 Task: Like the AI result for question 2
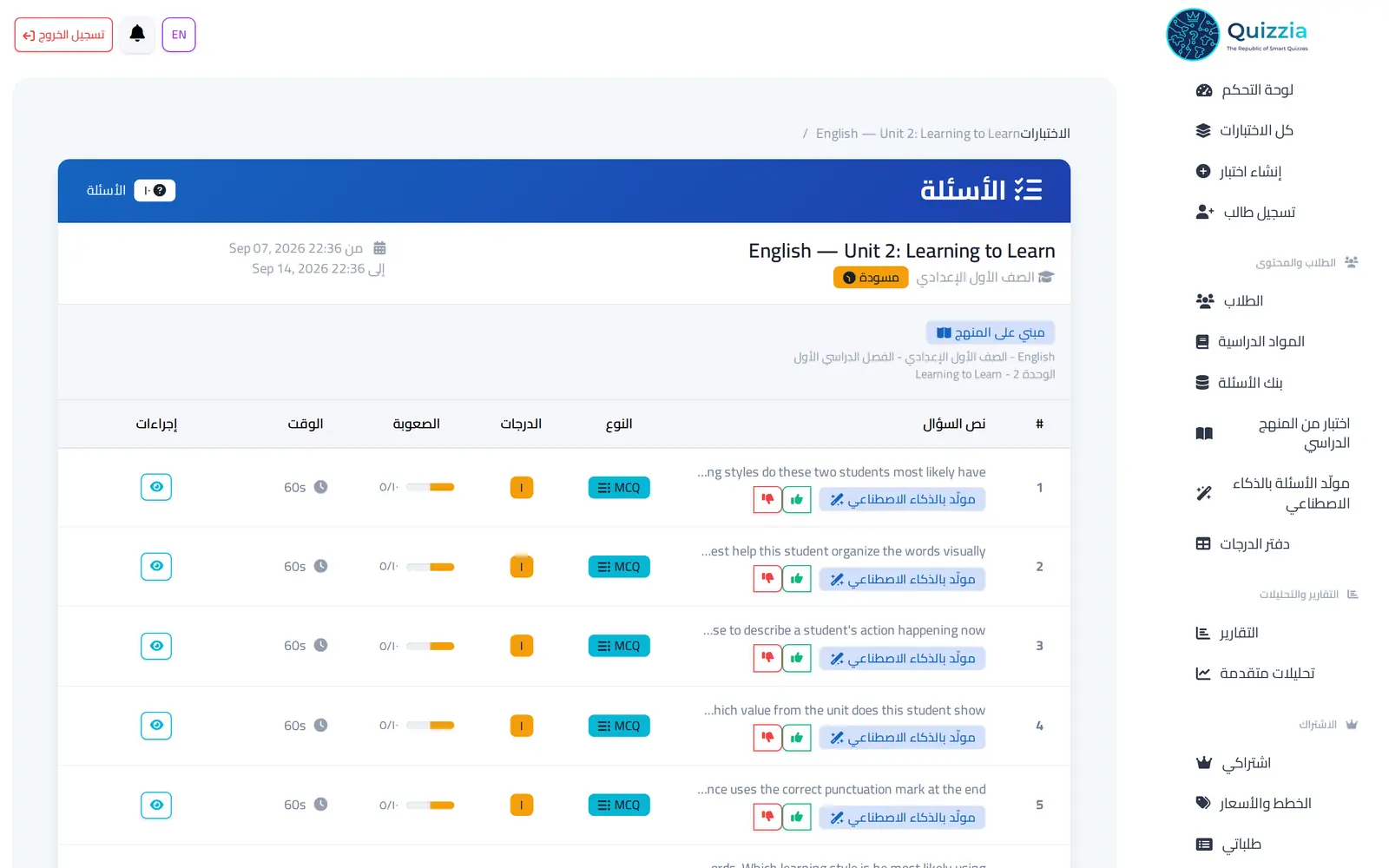click(x=797, y=579)
